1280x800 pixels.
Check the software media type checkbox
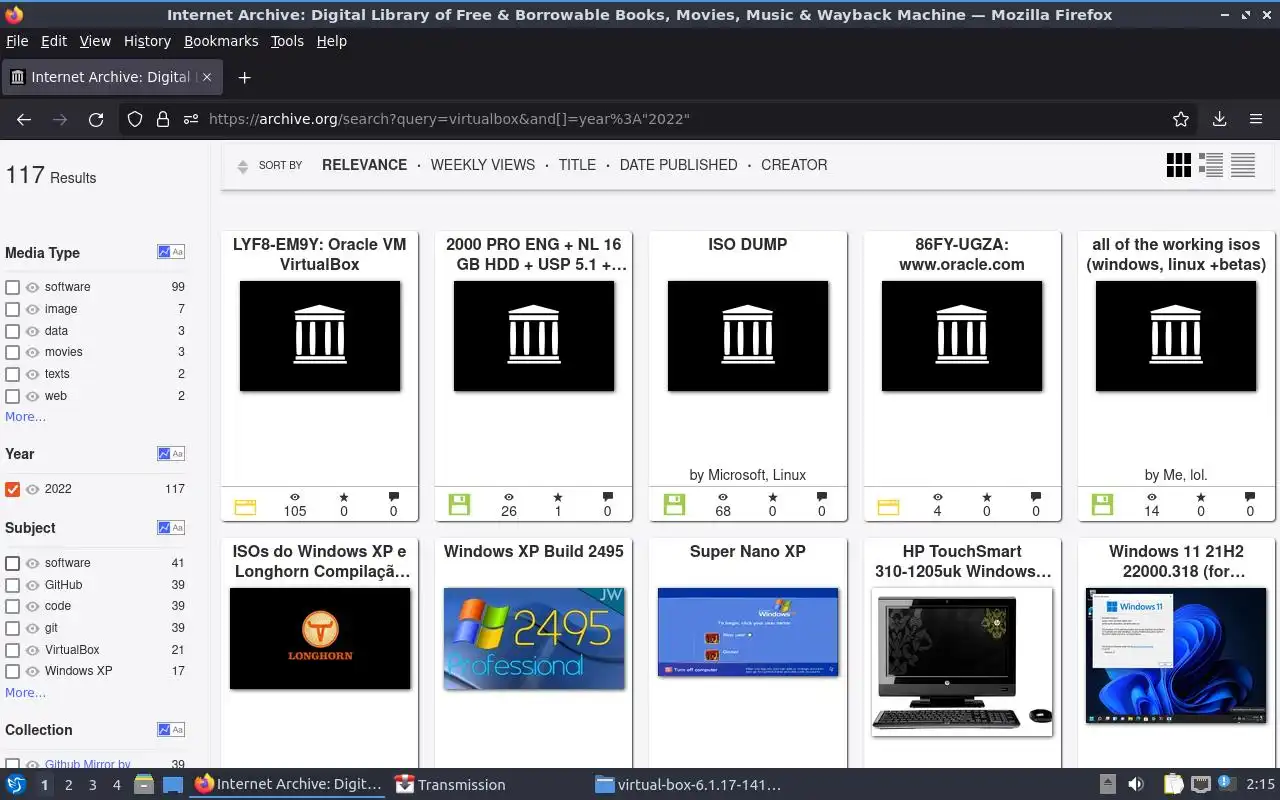(x=12, y=287)
